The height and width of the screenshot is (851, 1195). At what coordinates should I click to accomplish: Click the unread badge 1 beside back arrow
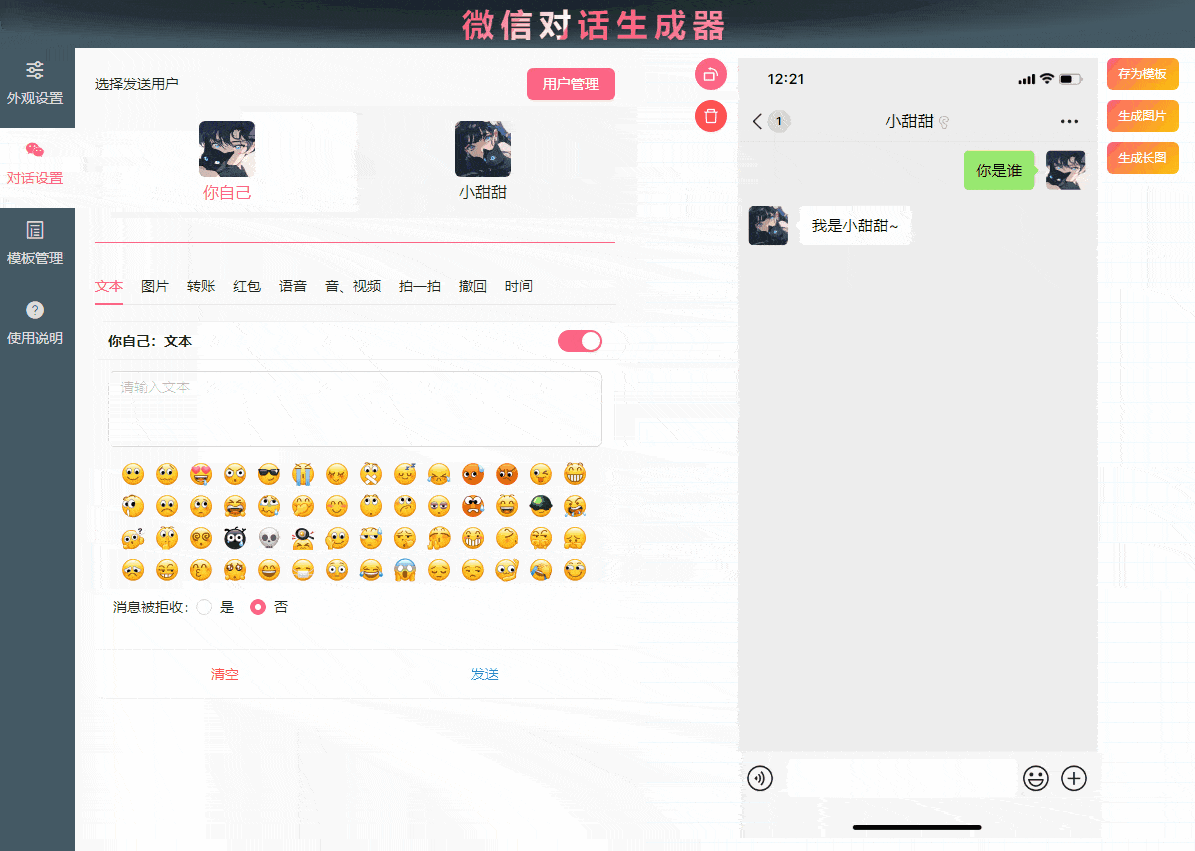[x=779, y=121]
